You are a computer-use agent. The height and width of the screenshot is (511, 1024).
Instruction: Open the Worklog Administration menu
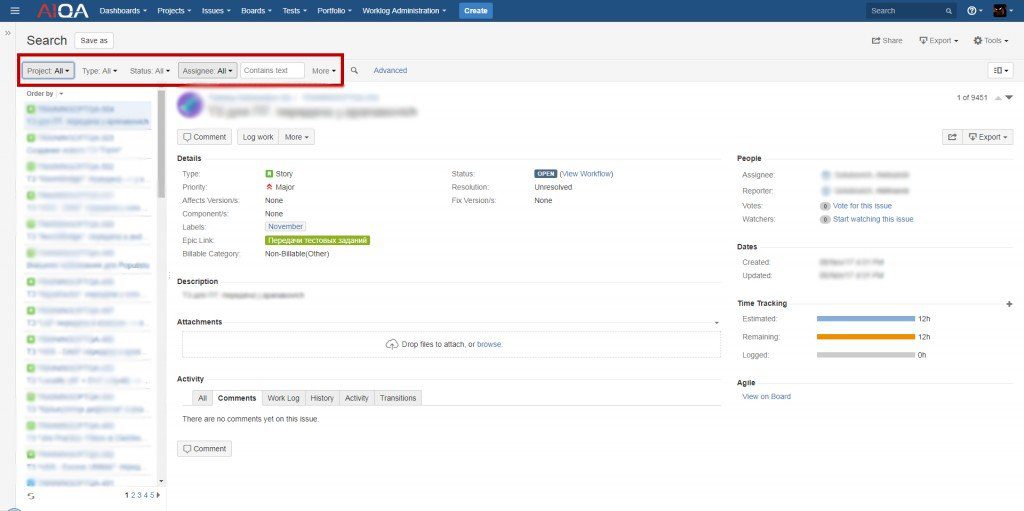pyautogui.click(x=404, y=10)
